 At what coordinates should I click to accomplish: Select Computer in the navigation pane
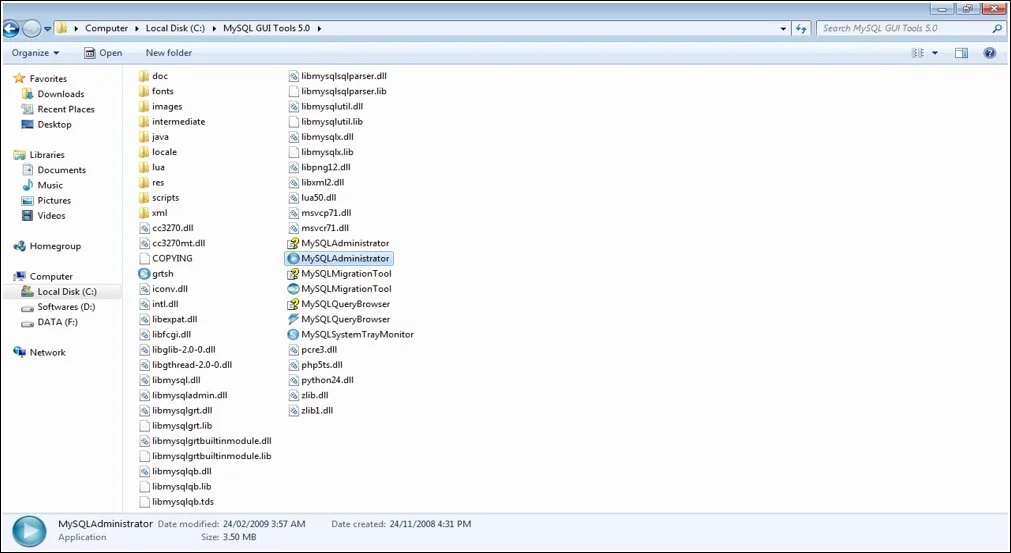click(x=43, y=276)
